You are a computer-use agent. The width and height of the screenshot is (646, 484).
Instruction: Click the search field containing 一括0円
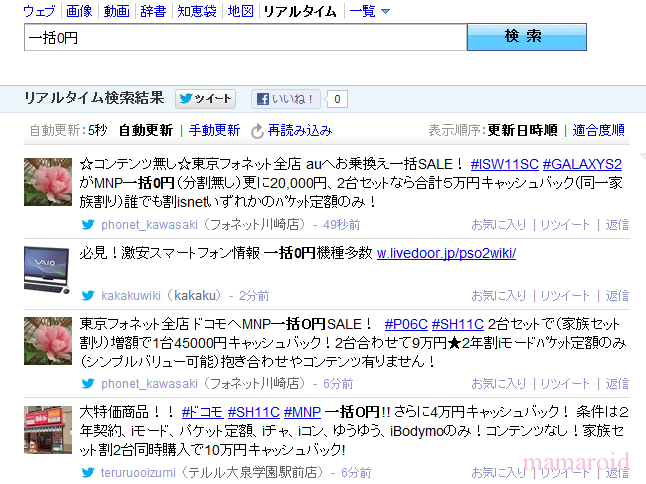(245, 37)
